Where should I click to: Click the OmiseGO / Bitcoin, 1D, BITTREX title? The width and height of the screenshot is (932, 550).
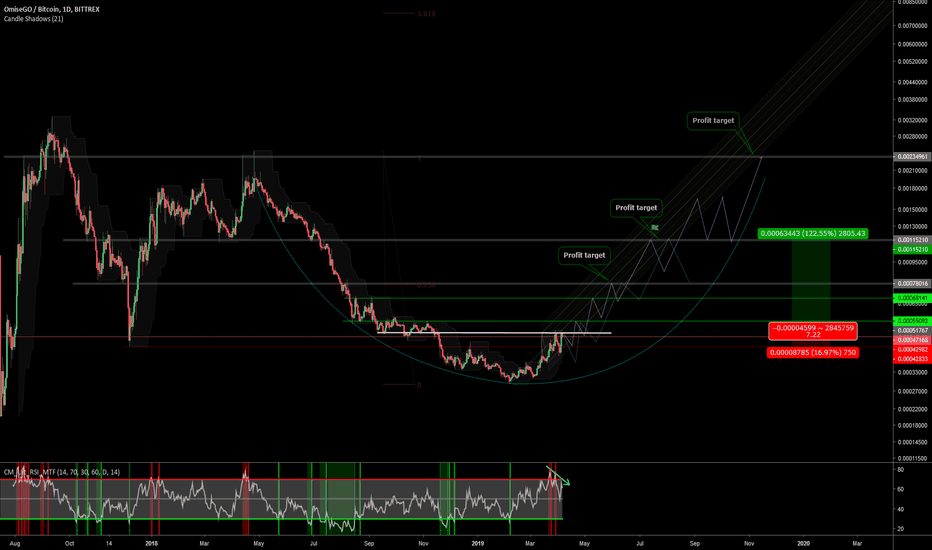tap(52, 10)
